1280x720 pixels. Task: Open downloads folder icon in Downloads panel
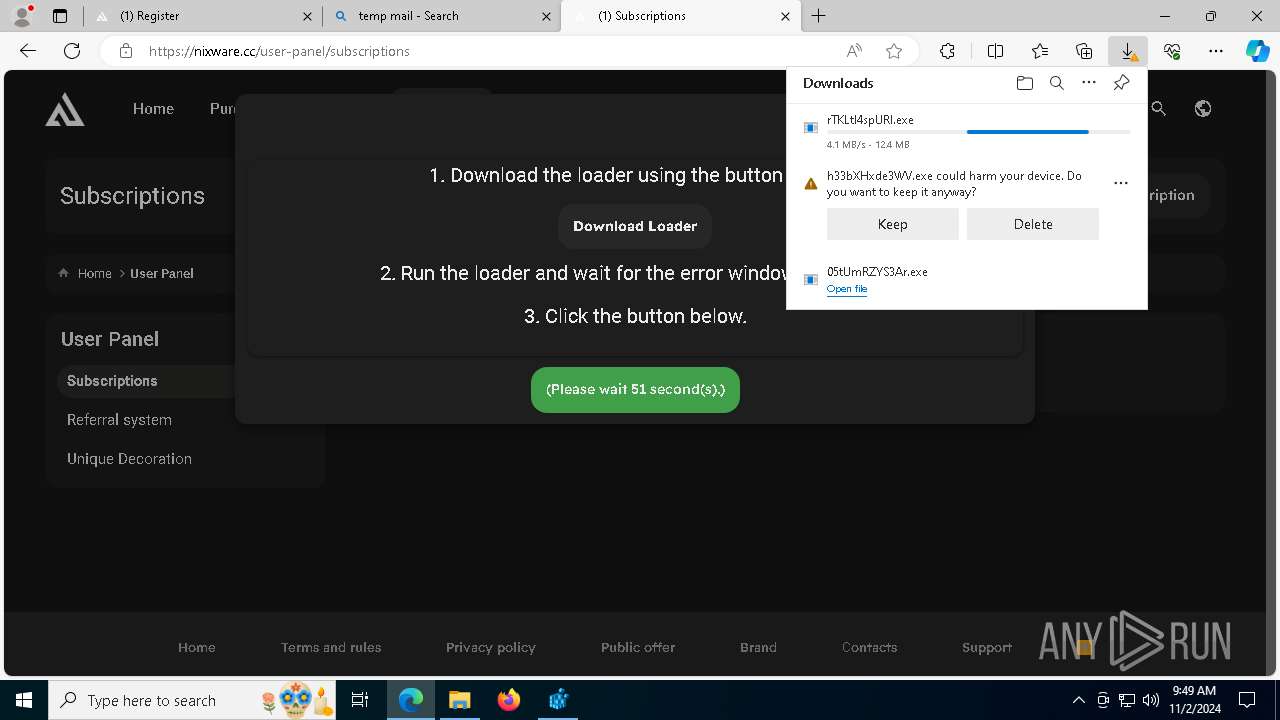[1024, 83]
